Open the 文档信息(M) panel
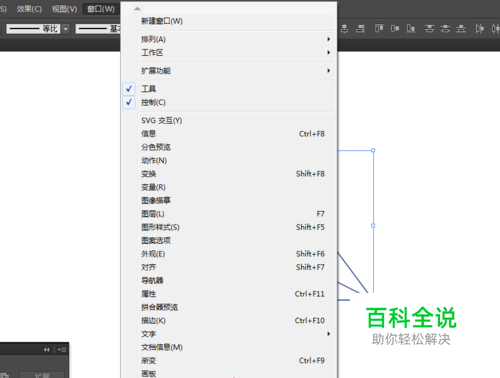The width and height of the screenshot is (500, 378). [x=230, y=347]
